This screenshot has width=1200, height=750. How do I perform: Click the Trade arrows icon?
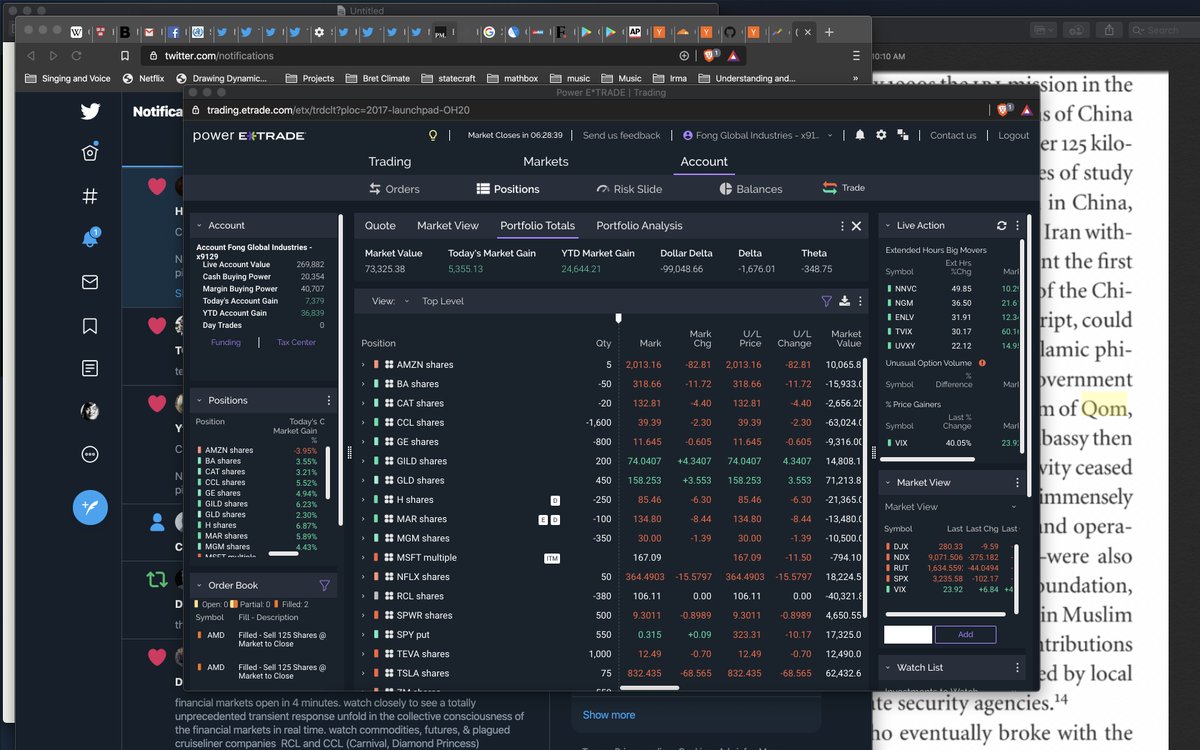830,187
